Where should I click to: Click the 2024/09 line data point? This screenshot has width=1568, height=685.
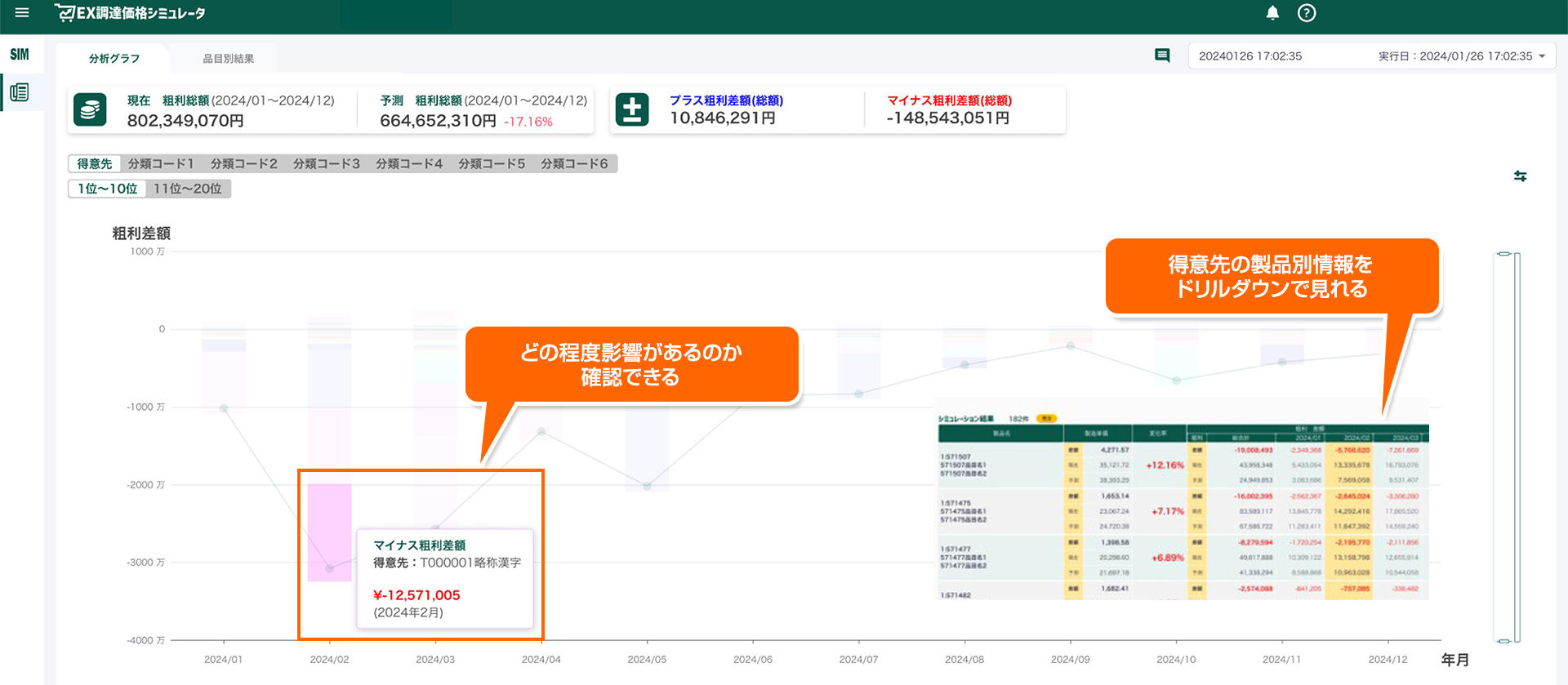click(1071, 346)
